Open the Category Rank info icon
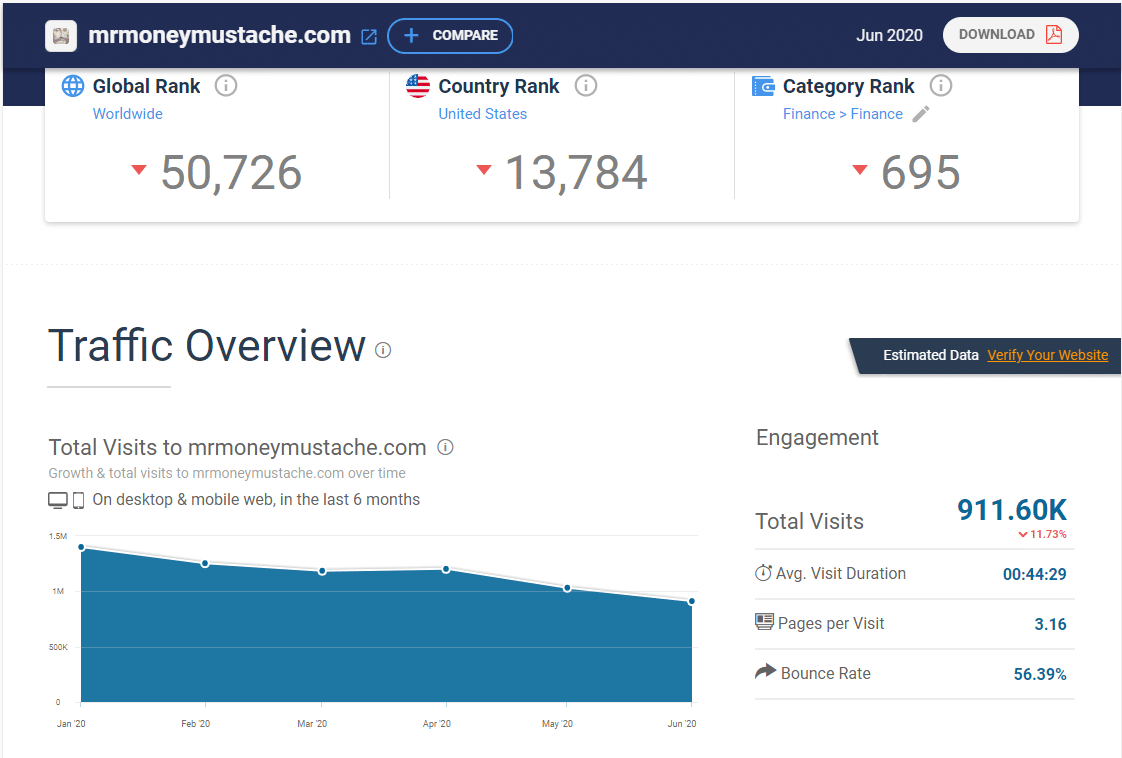 (x=941, y=86)
